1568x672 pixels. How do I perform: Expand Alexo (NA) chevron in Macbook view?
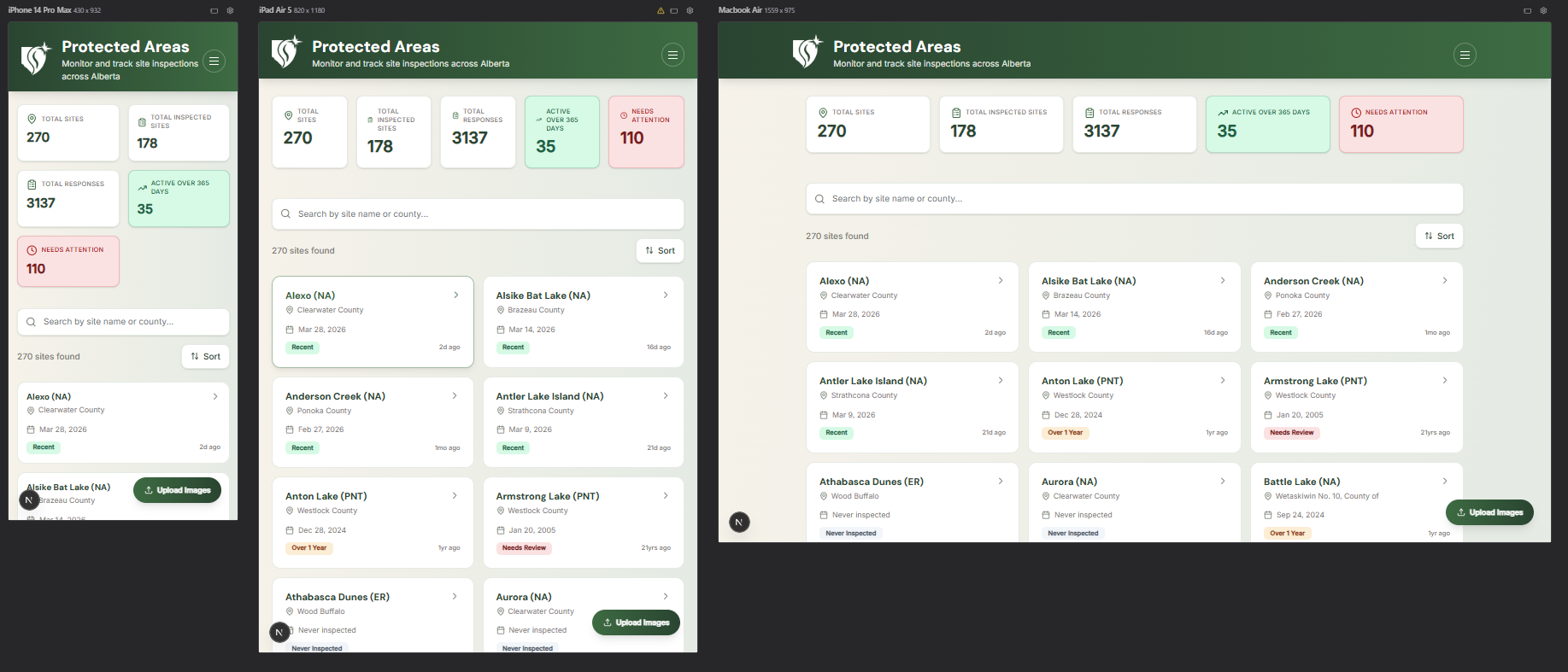(x=1001, y=281)
